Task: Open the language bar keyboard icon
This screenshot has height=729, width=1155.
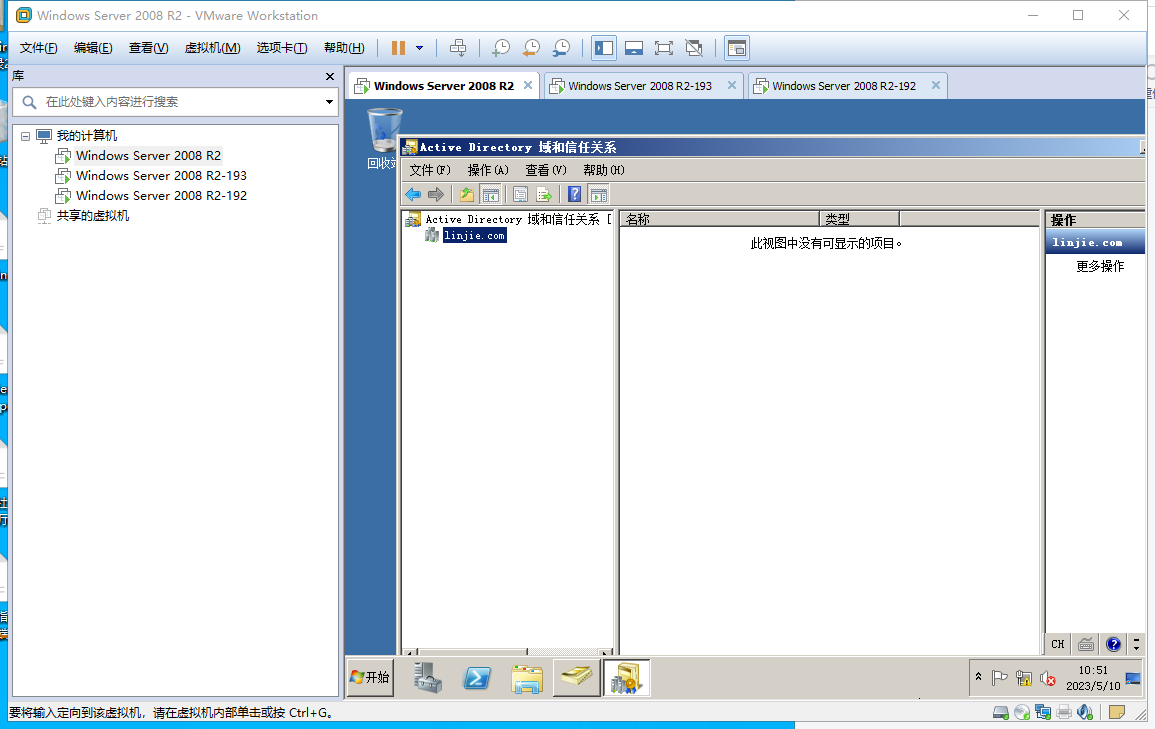Action: (1086, 644)
